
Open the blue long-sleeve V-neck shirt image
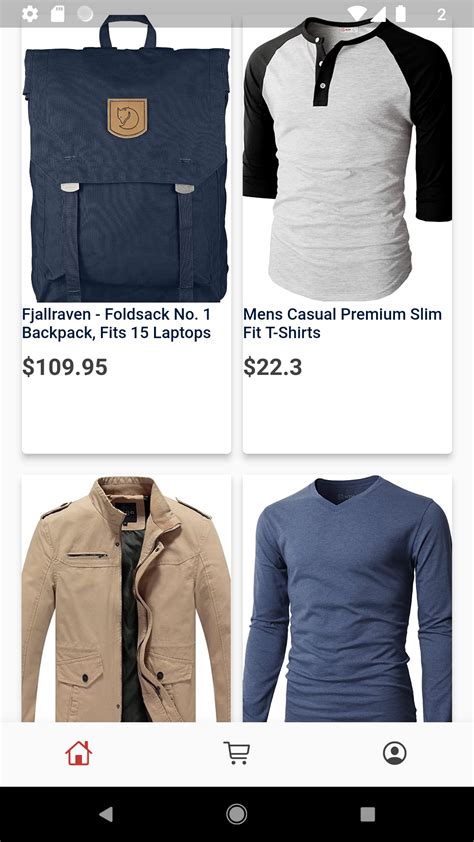point(347,598)
